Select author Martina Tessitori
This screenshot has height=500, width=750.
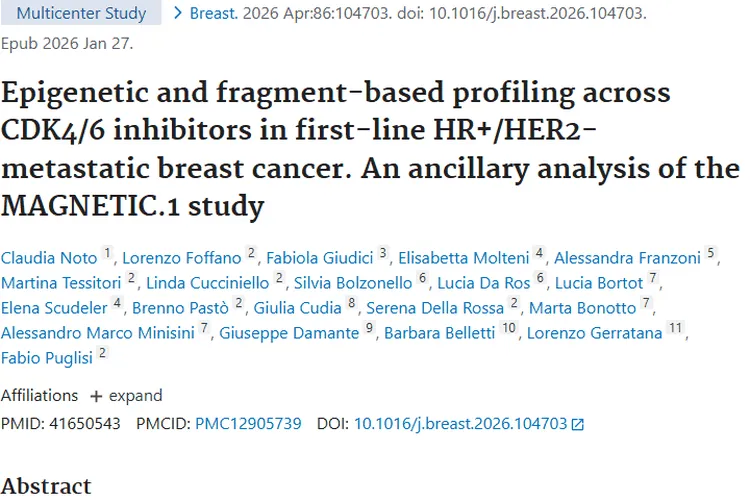[x=62, y=281]
